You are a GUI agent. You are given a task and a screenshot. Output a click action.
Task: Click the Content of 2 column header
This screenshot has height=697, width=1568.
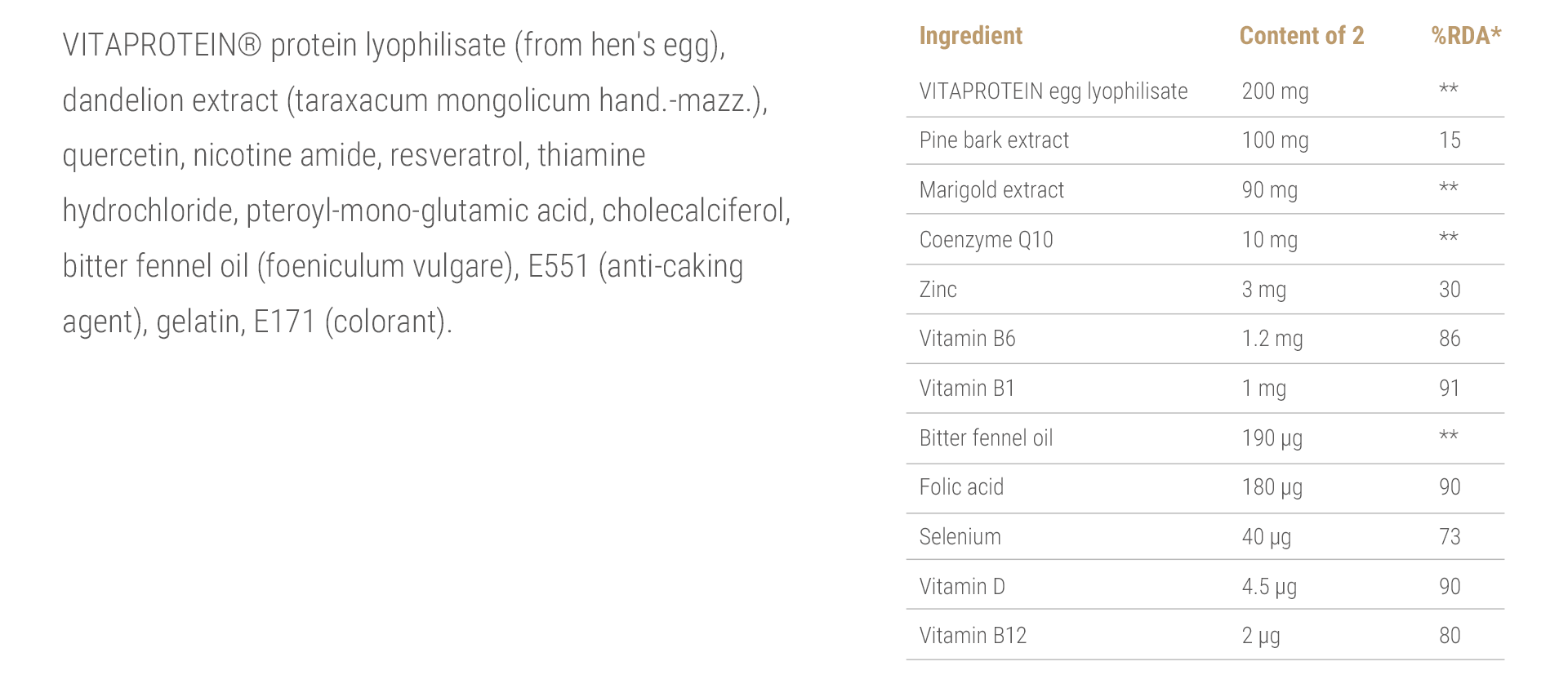pyautogui.click(x=1301, y=36)
